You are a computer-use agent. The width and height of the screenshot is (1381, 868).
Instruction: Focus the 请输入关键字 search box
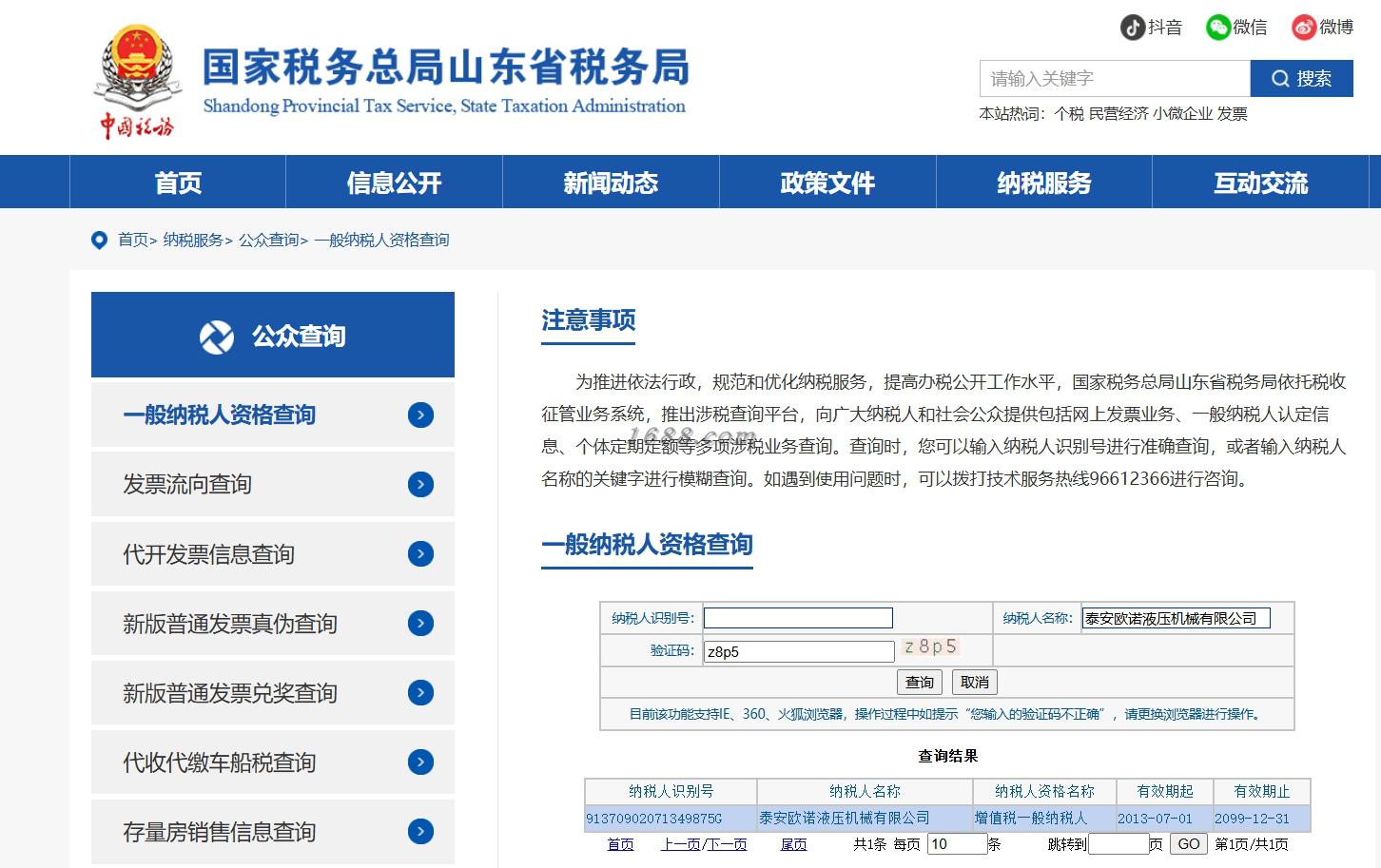point(1115,79)
